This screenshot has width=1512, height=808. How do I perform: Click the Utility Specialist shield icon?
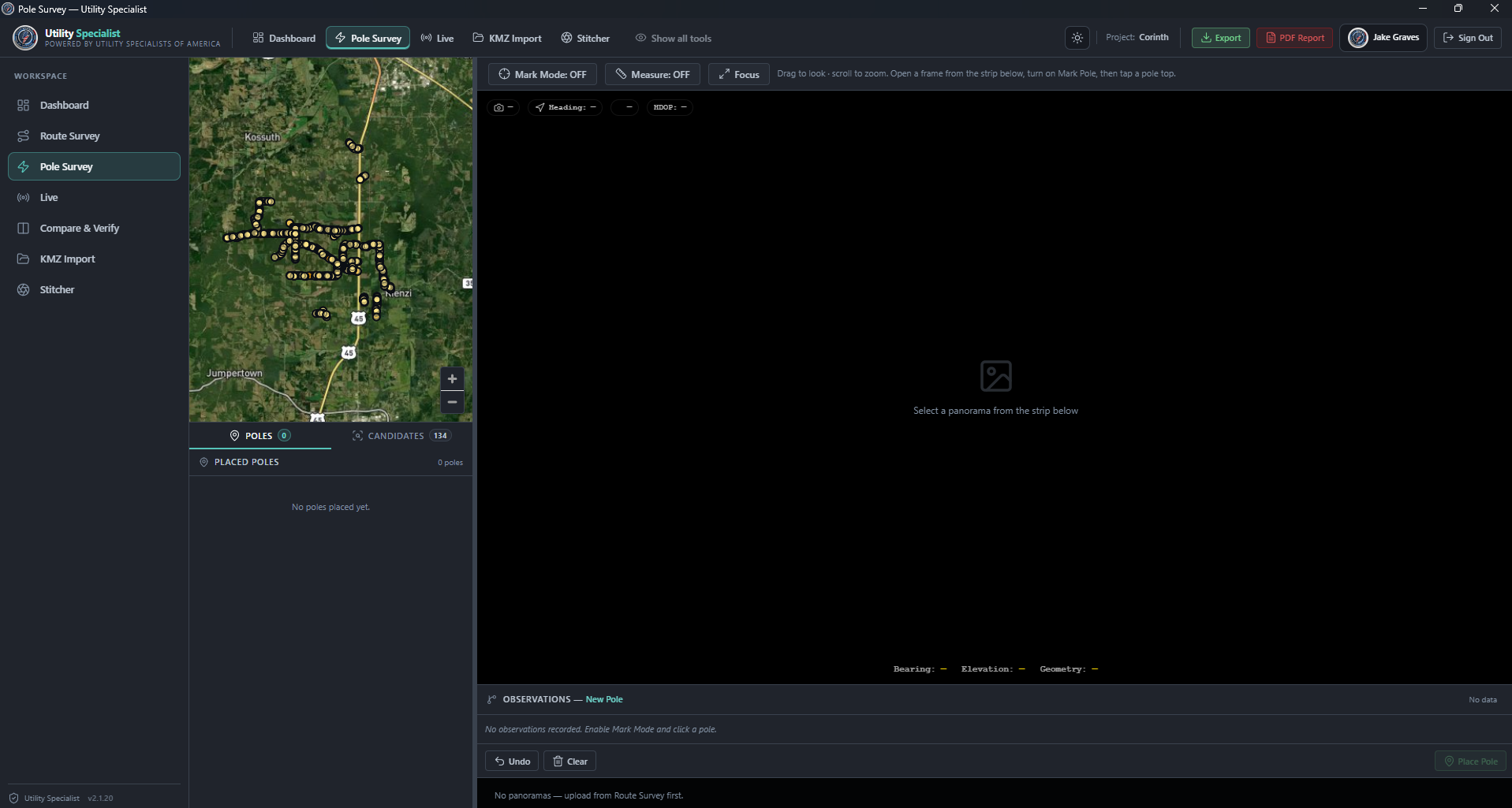[x=13, y=798]
